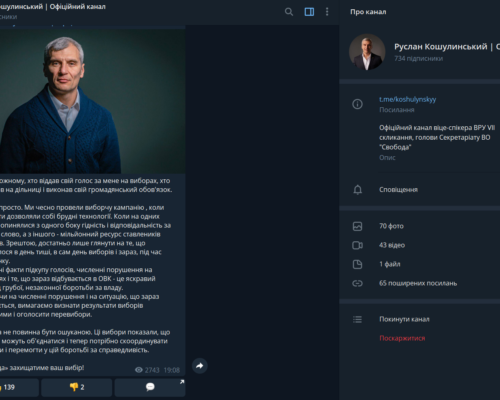
Task: Click the views eye icon 2743
Action: pos(139,370)
